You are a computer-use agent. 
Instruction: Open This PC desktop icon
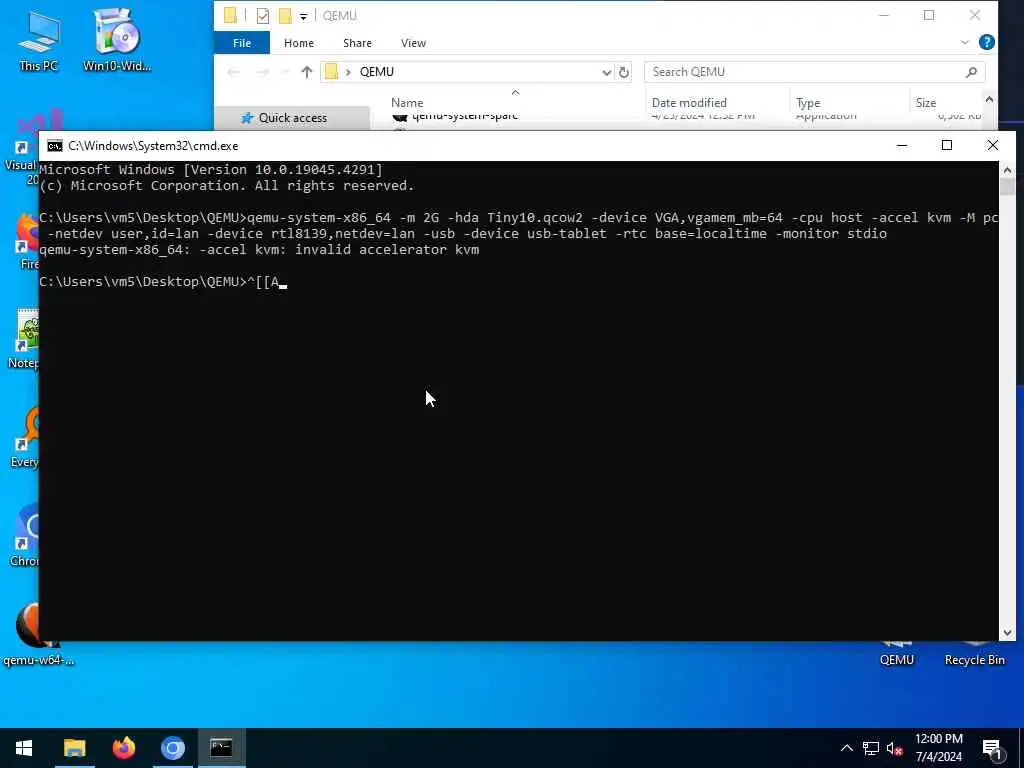(x=39, y=40)
